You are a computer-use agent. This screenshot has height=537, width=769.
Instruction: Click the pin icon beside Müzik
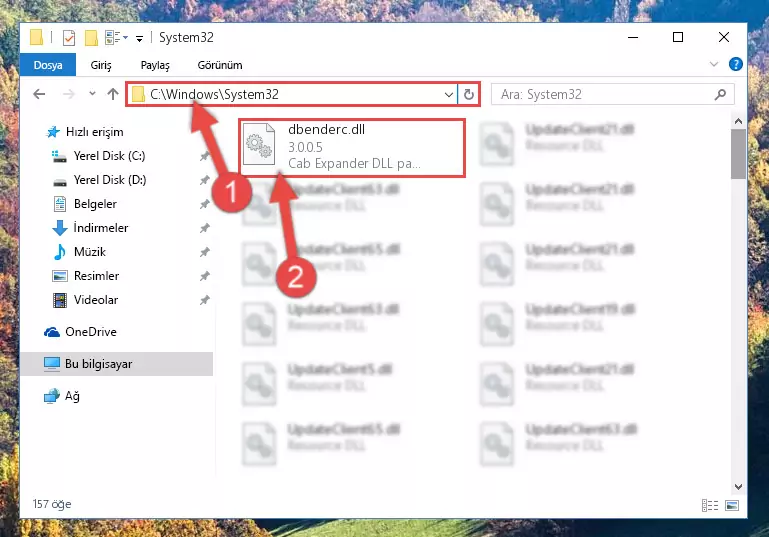[x=205, y=252]
